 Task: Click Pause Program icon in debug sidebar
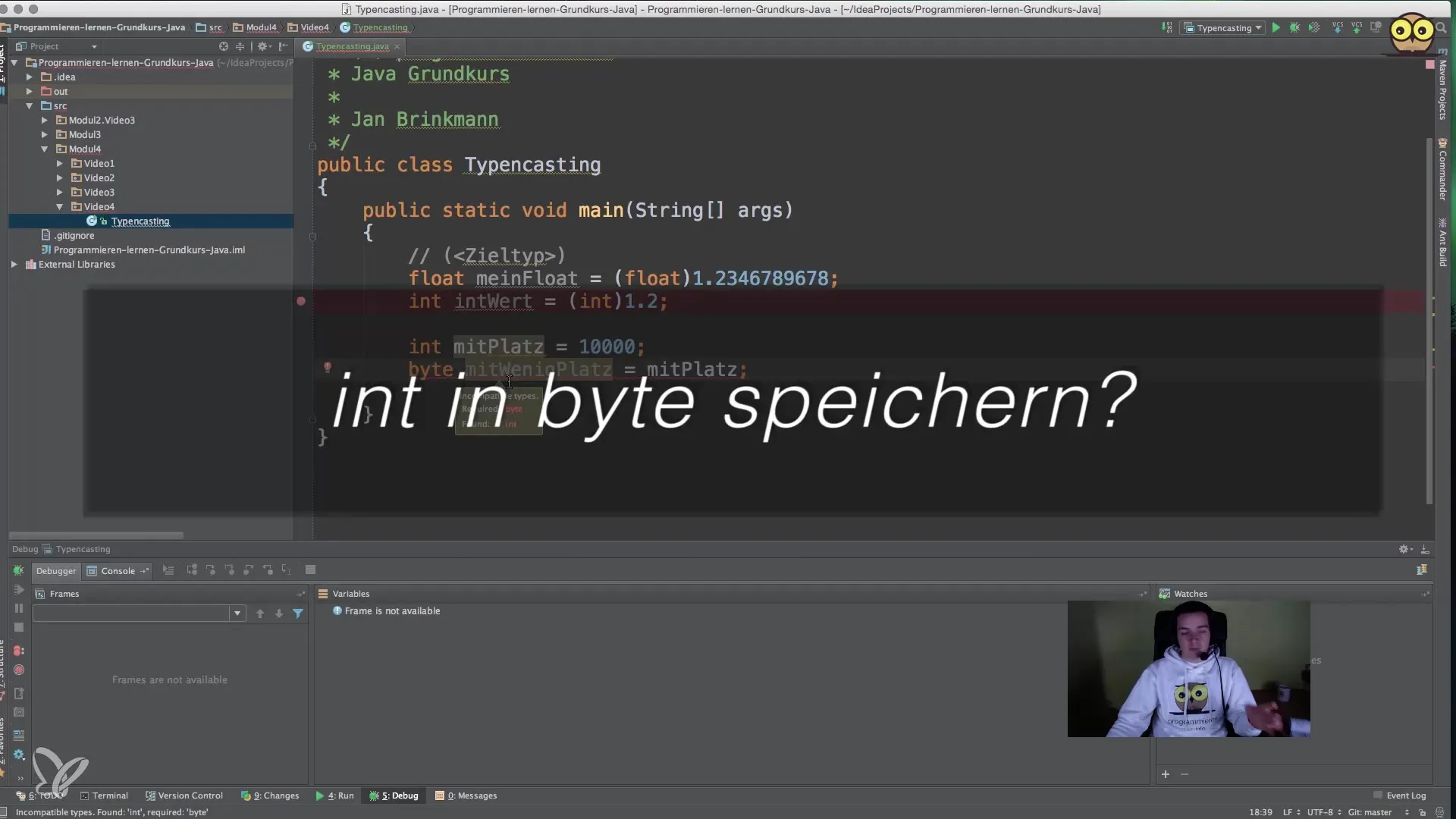pos(19,608)
